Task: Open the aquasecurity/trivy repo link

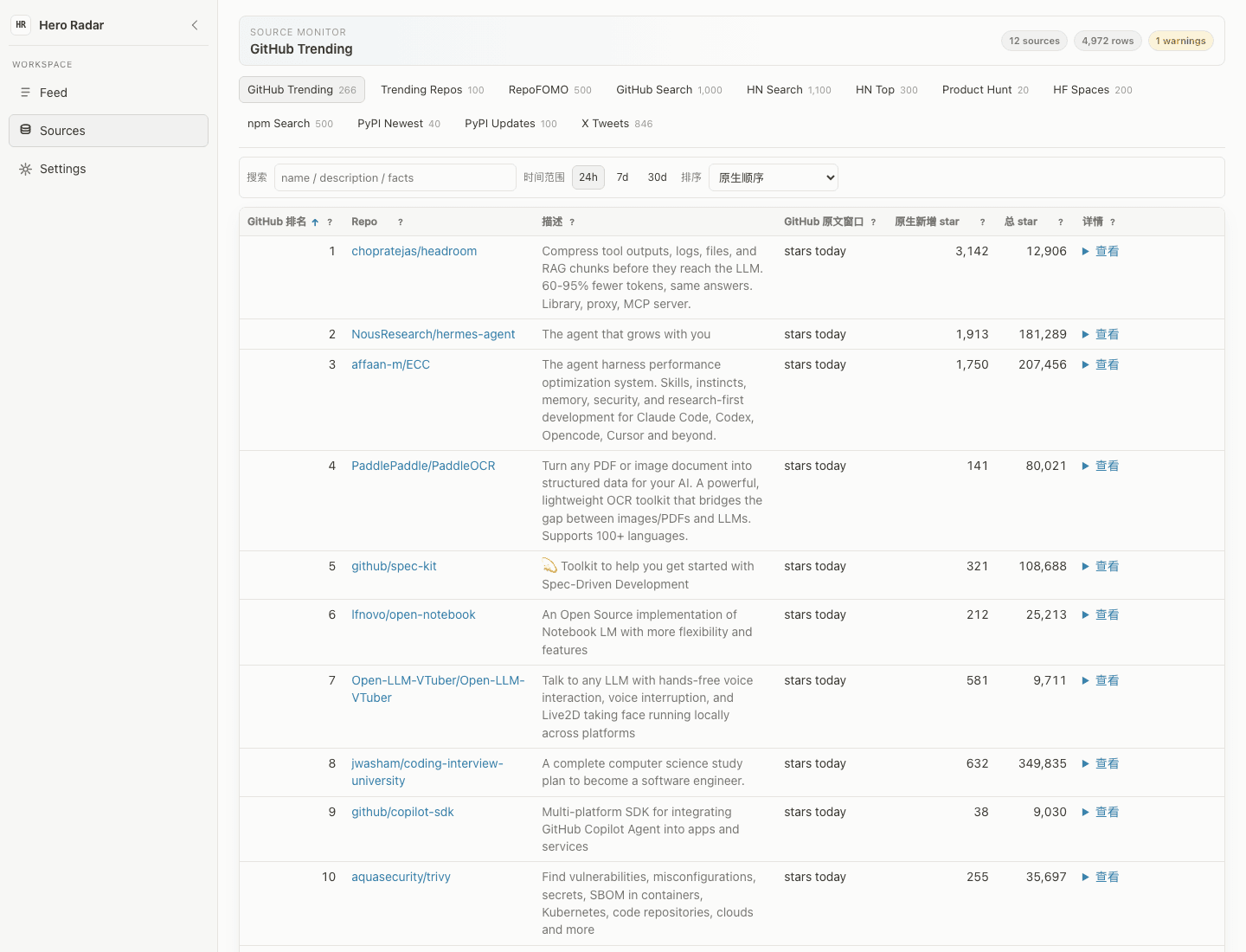Action: pyautogui.click(x=401, y=877)
